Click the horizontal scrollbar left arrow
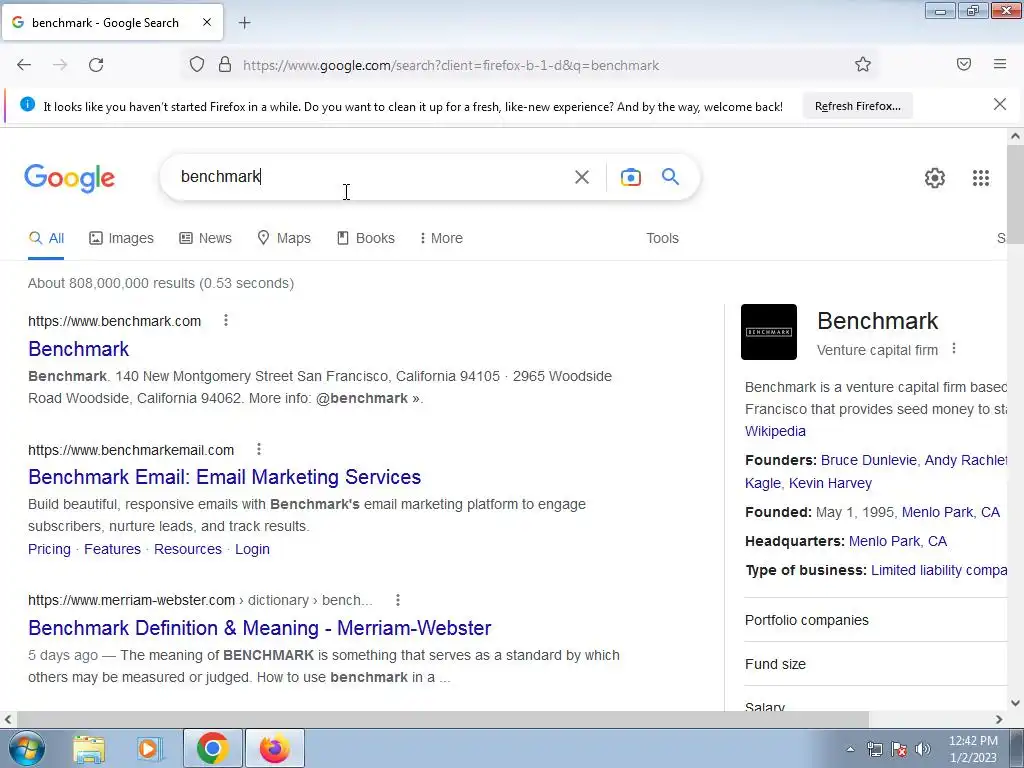The height and width of the screenshot is (768, 1024). coord(7,719)
